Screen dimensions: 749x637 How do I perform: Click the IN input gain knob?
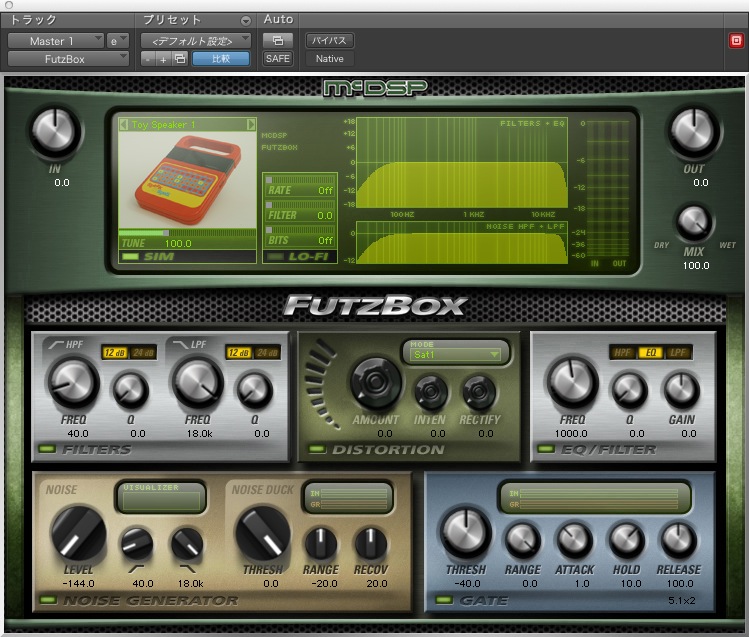55,131
